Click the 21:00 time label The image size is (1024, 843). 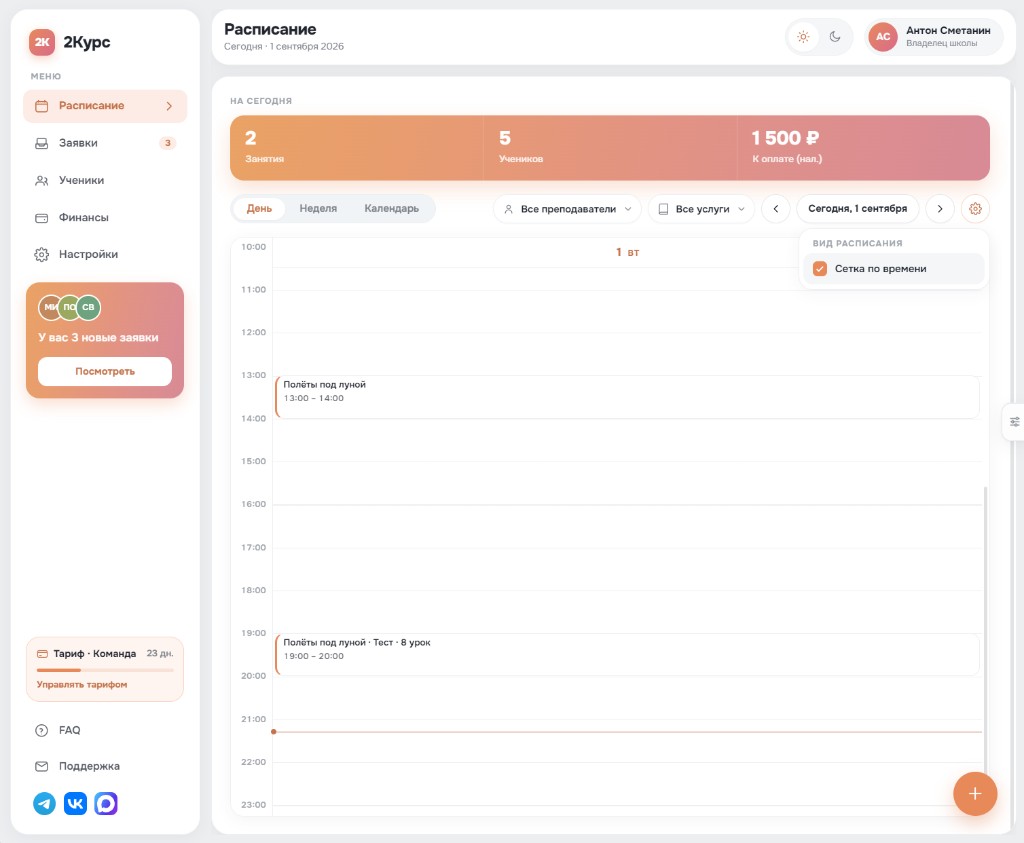(x=253, y=719)
